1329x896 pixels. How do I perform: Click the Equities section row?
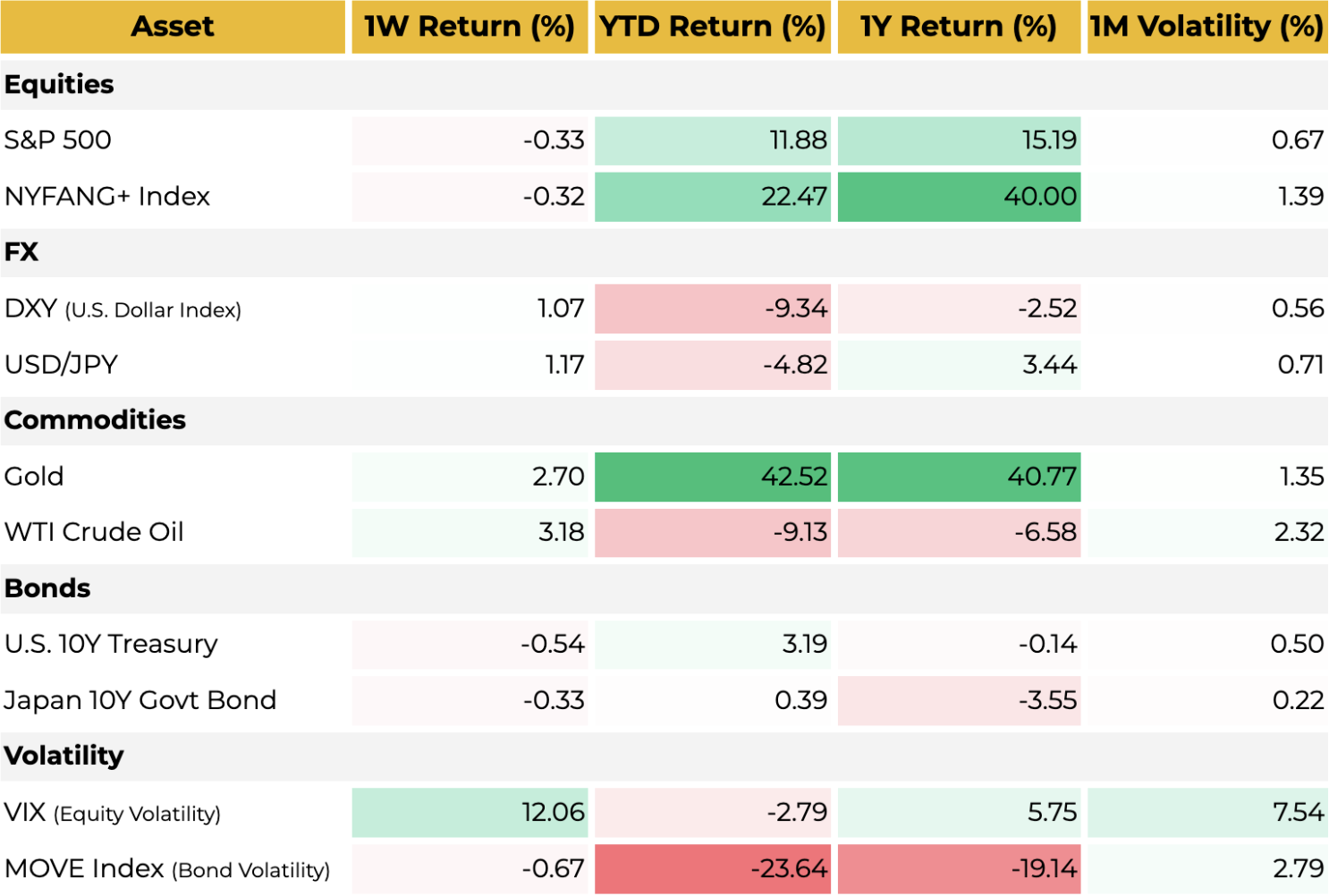point(60,84)
